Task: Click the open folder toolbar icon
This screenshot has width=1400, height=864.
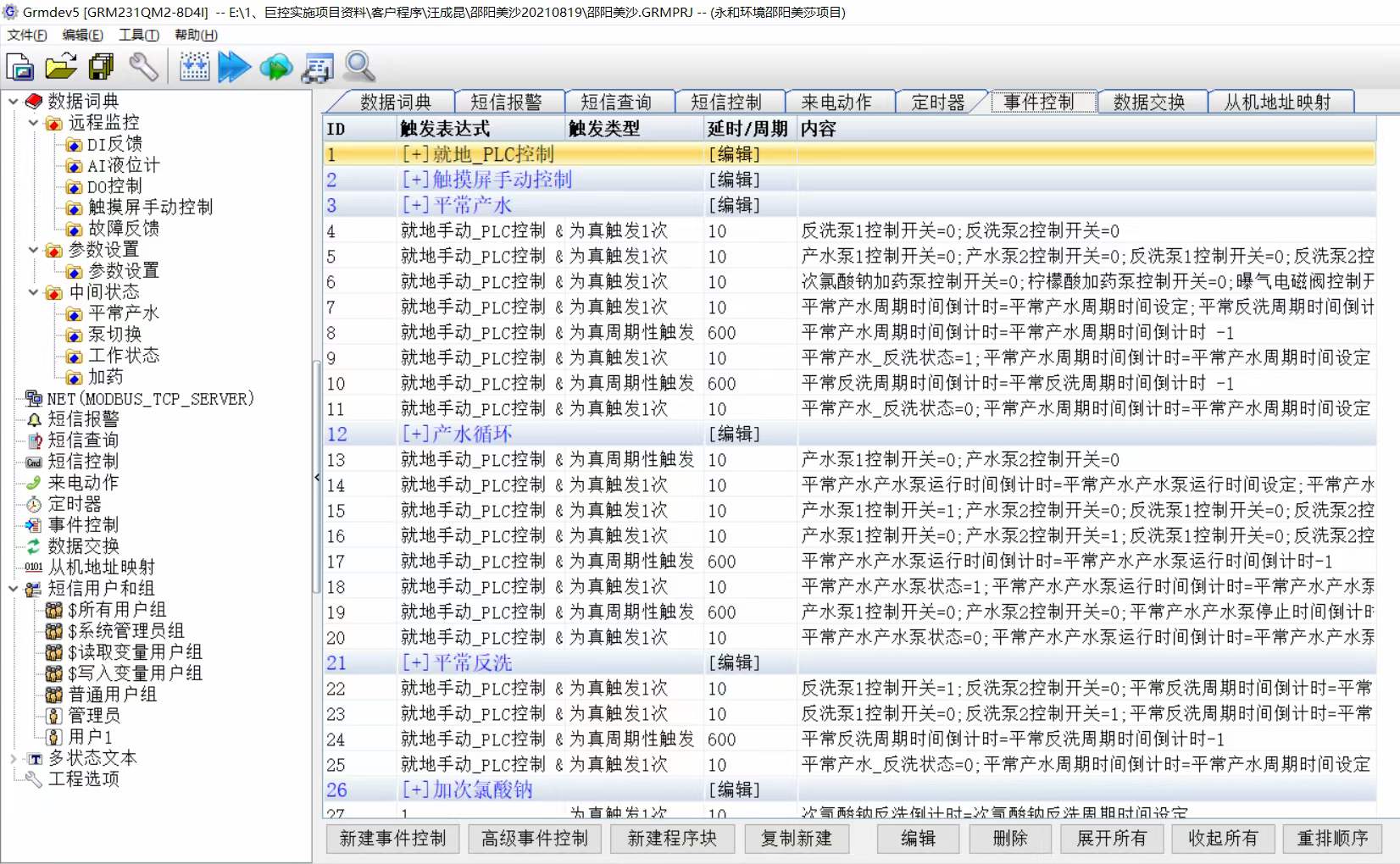Action: (x=60, y=67)
